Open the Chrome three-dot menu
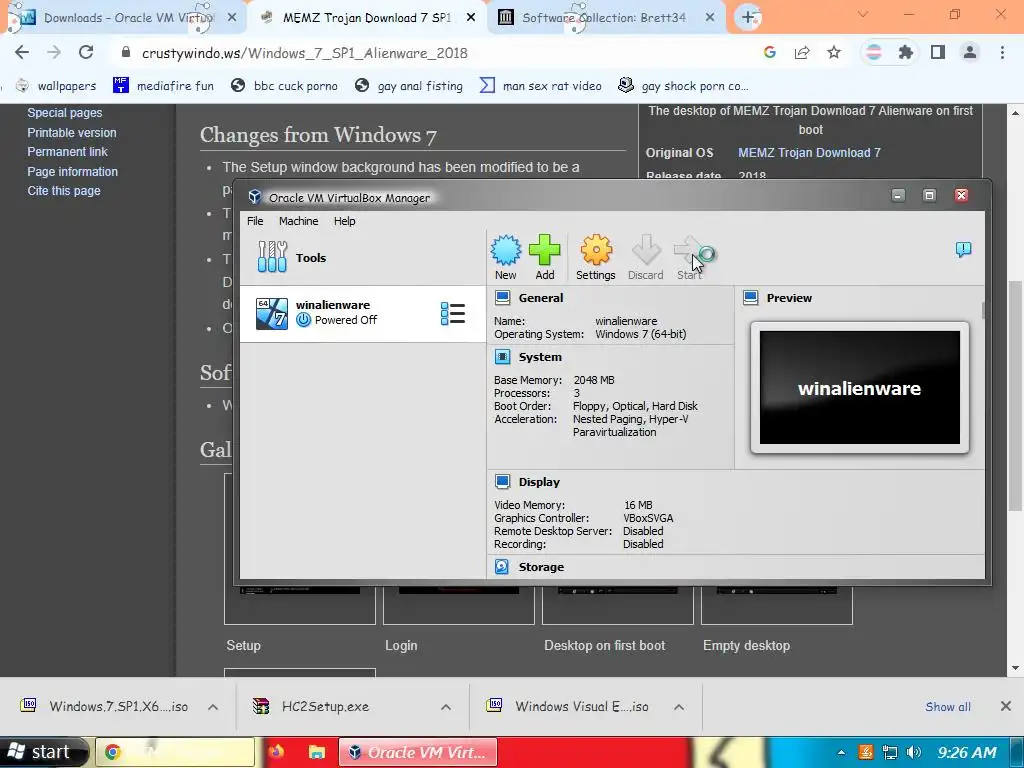Screen dimensions: 1024x768 [x=1002, y=52]
